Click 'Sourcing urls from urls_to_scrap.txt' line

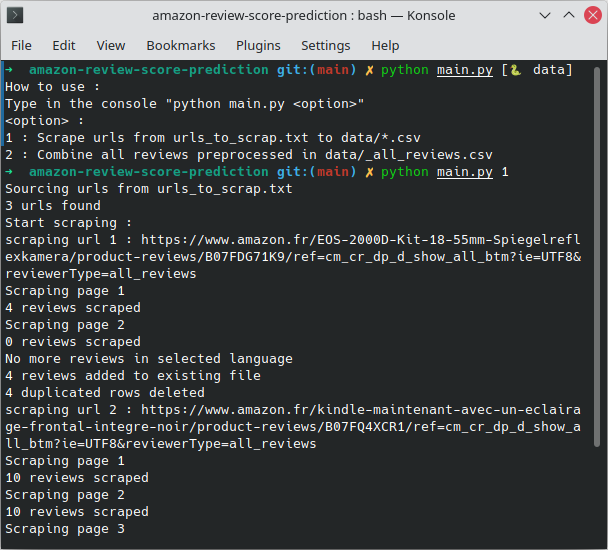[149, 189]
